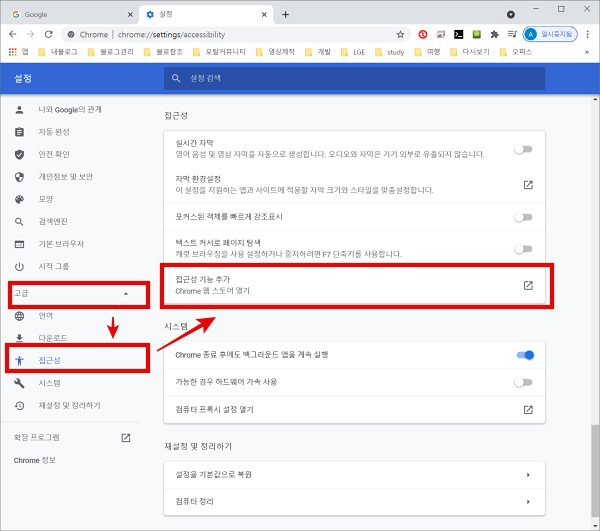Open 언어 under advanced settings
The image size is (600, 531).
pyautogui.click(x=46, y=316)
